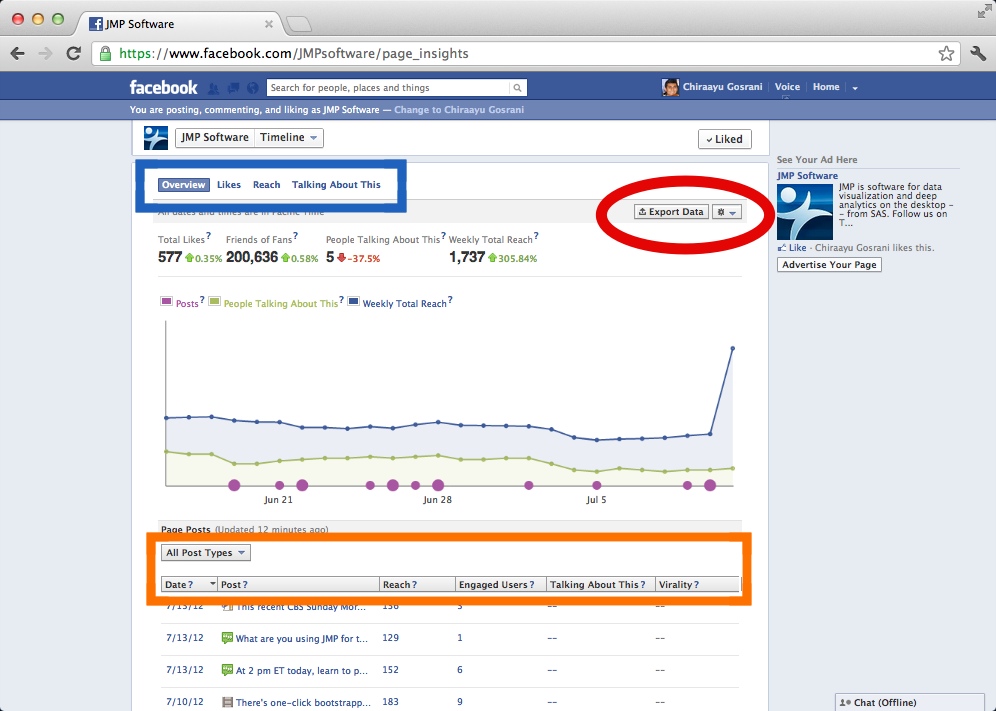Click post type icon for 'What are you using JMP'
Image resolution: width=996 pixels, height=711 pixels.
(227, 637)
